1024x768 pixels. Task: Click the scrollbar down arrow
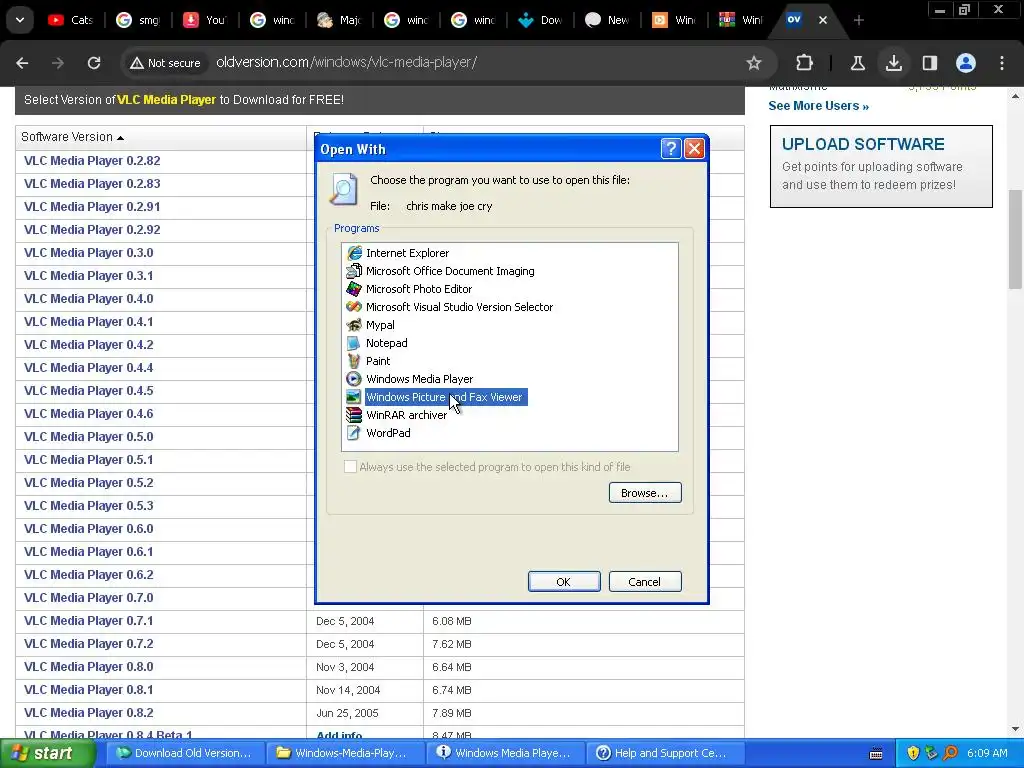[x=1015, y=729]
